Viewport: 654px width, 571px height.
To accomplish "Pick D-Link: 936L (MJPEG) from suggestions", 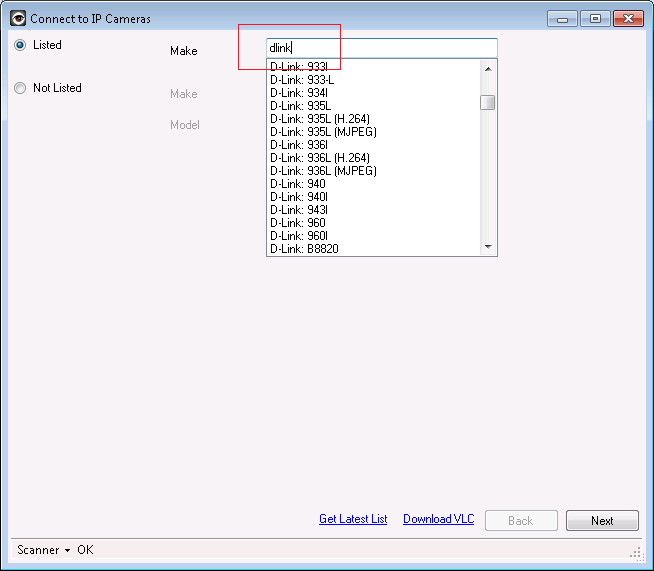I will point(322,171).
